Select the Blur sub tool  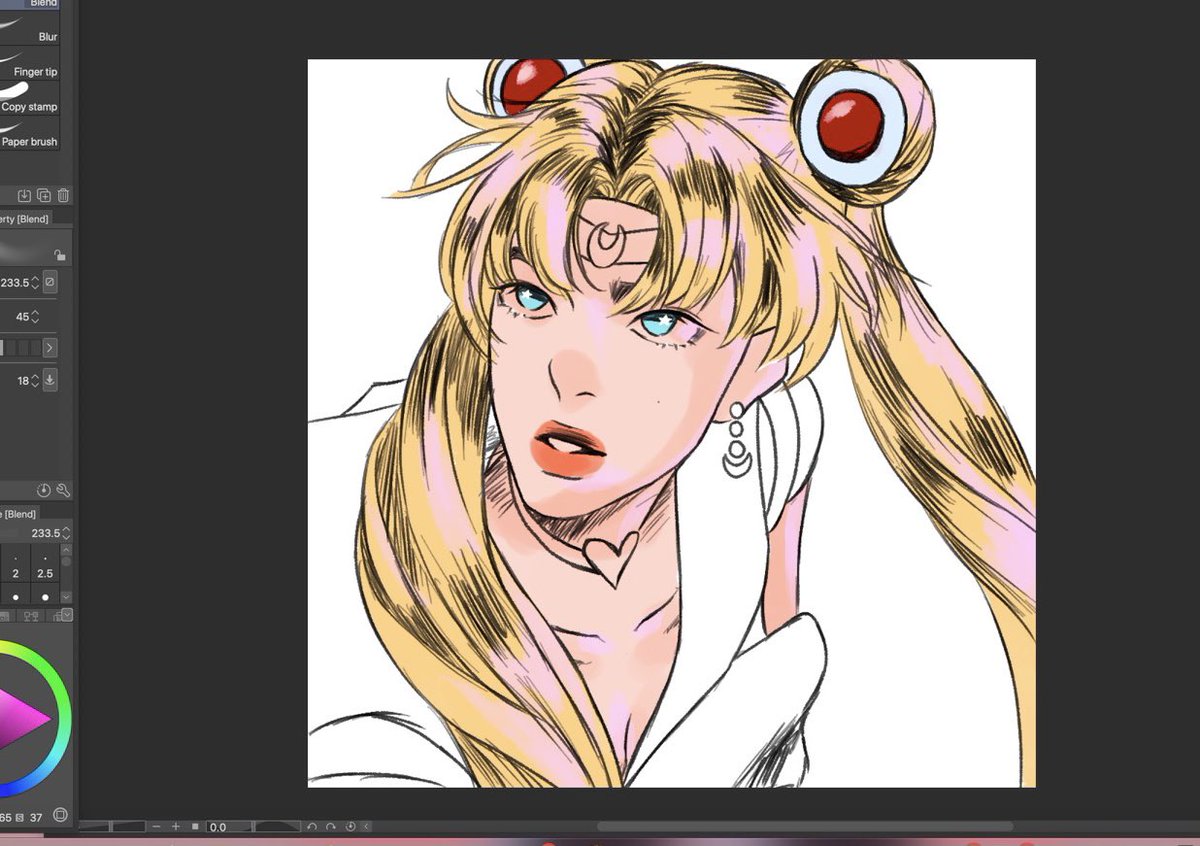coord(30,27)
